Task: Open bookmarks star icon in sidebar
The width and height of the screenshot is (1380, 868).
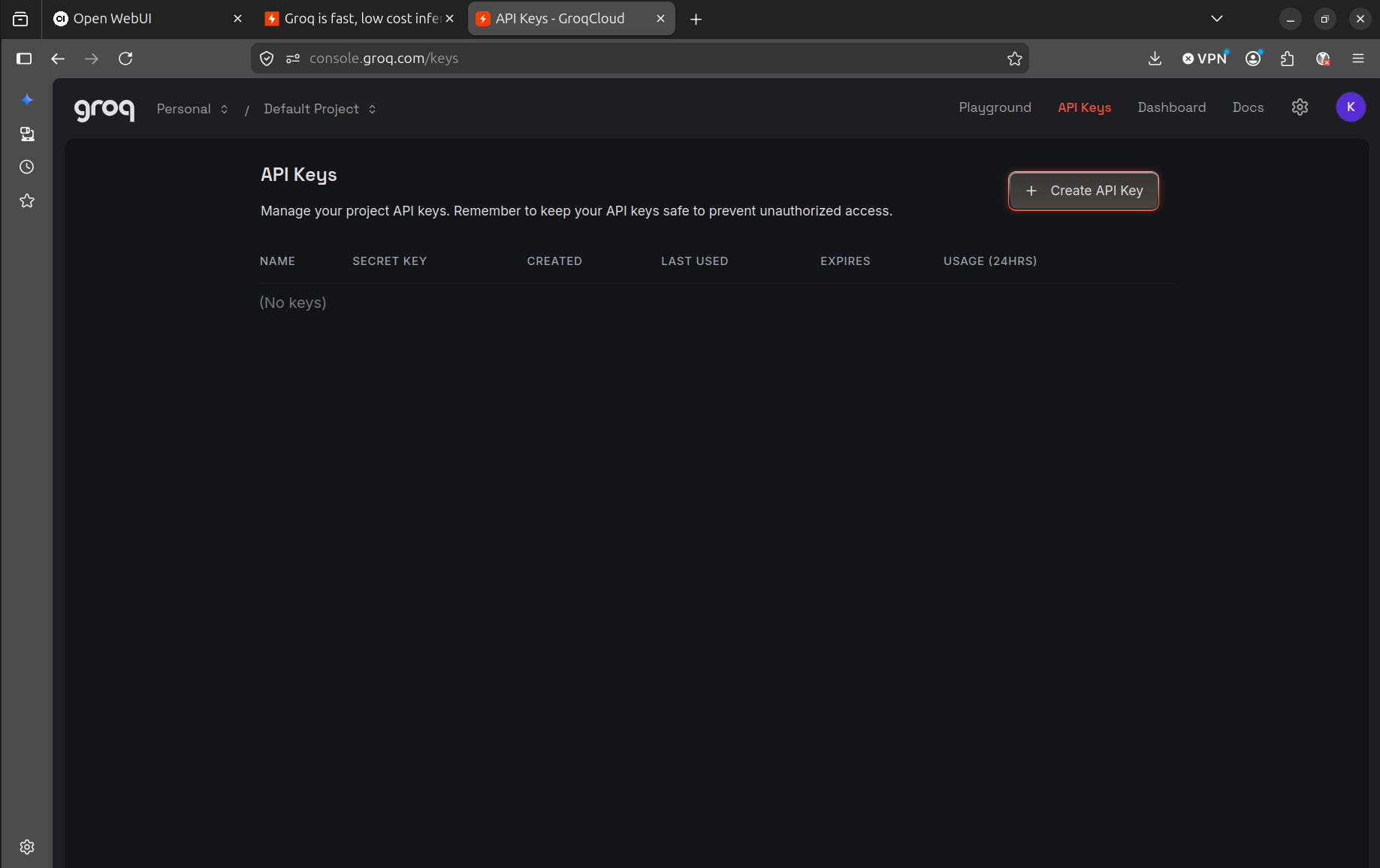Action: [27, 200]
